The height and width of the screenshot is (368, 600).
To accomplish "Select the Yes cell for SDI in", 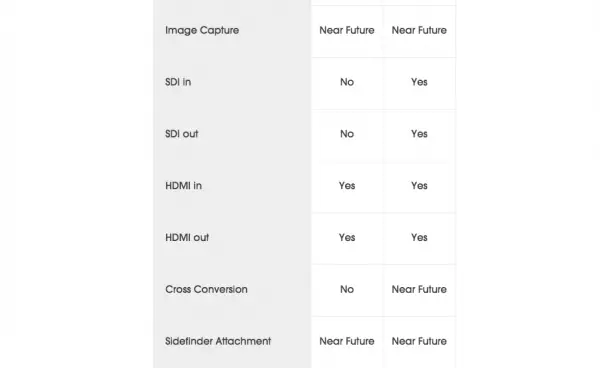I will [419, 82].
